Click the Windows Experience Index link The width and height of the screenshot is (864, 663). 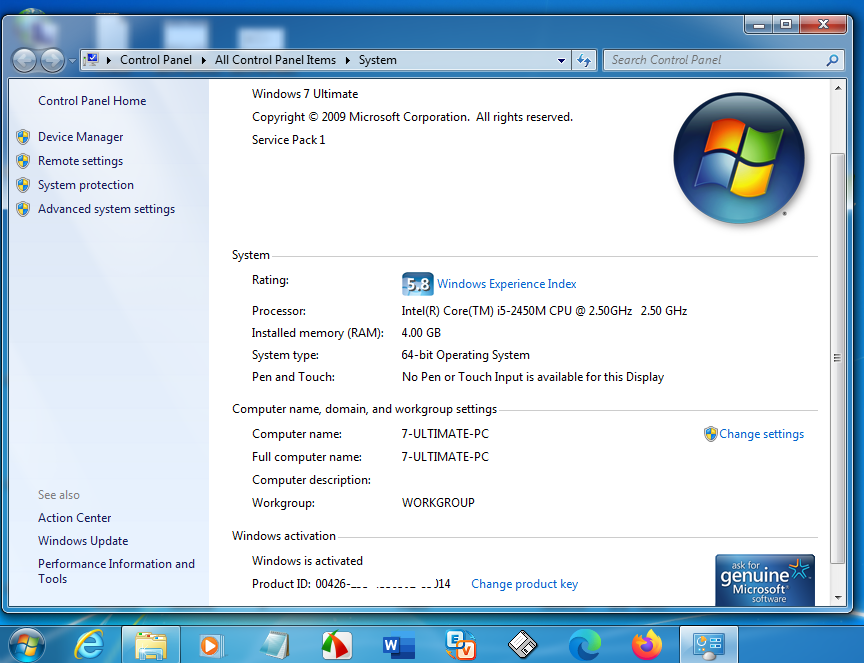(506, 284)
